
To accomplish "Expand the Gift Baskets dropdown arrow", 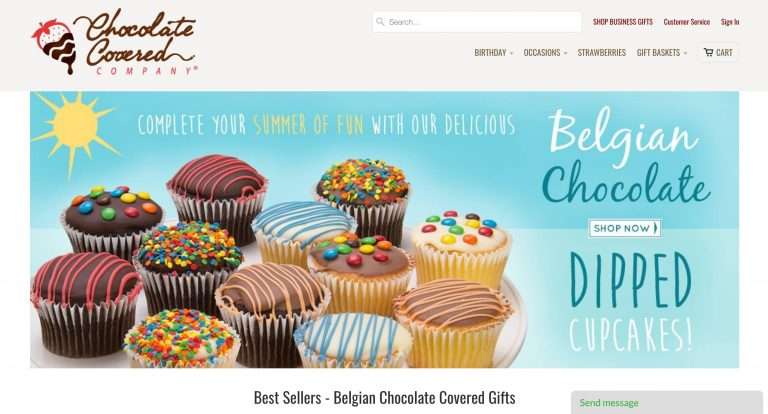I will (685, 53).
